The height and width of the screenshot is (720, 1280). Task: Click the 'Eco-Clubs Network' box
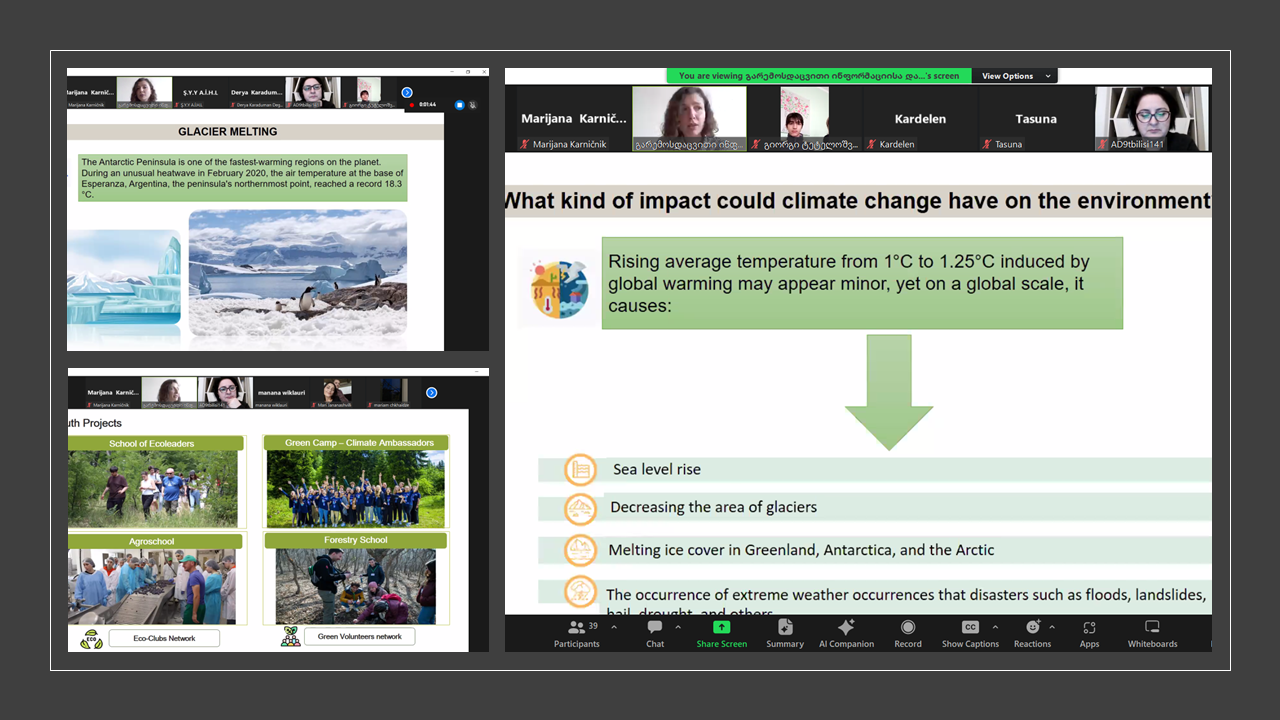coord(164,638)
